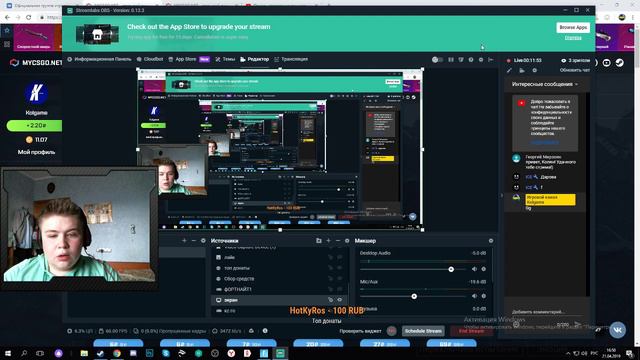Open the help question mark icon
640x360 pixels.
pos(471,60)
